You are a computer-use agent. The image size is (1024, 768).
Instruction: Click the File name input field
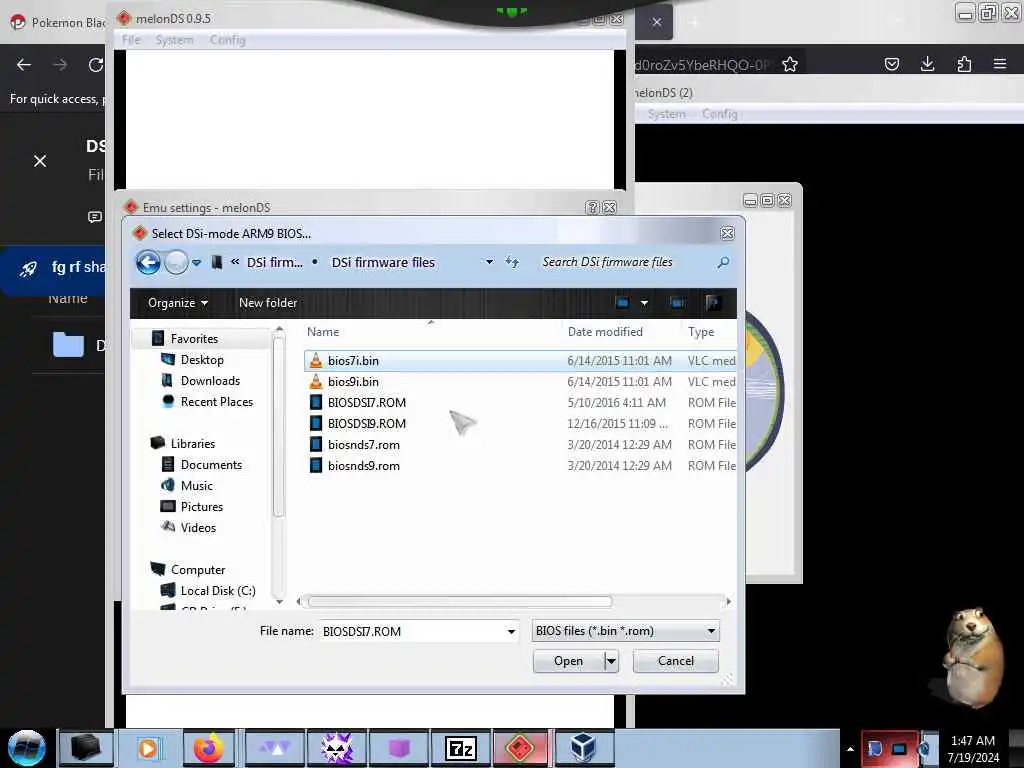click(x=412, y=632)
